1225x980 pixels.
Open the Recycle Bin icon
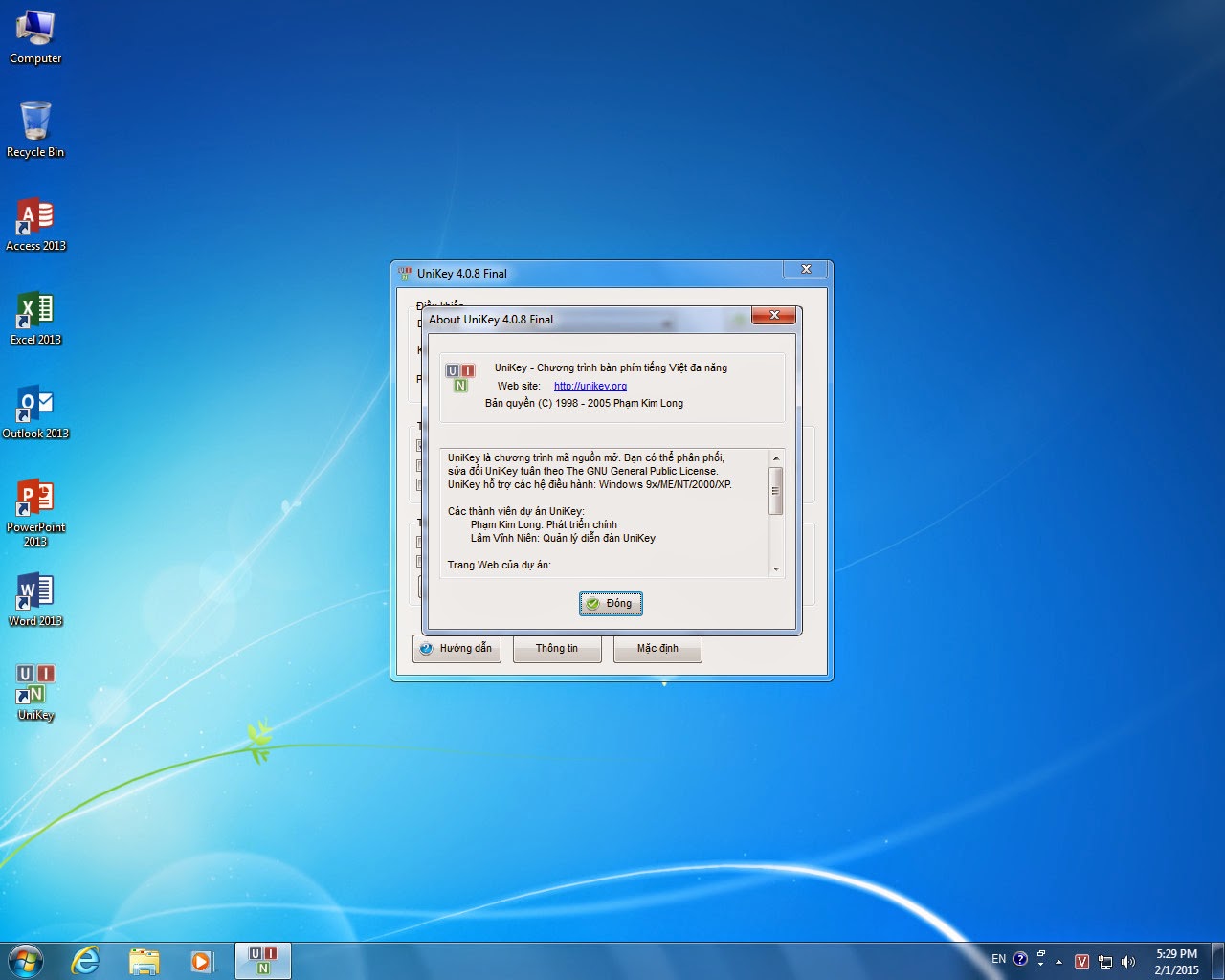click(35, 130)
